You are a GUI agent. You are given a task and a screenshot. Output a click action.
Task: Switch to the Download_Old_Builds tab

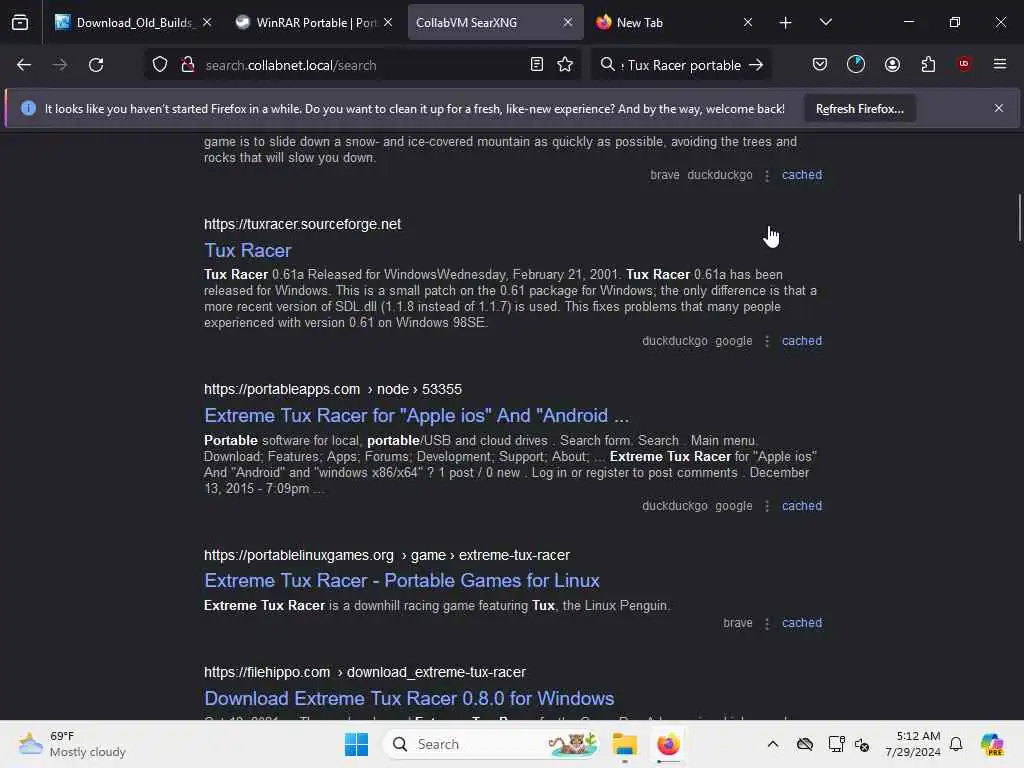coord(133,22)
